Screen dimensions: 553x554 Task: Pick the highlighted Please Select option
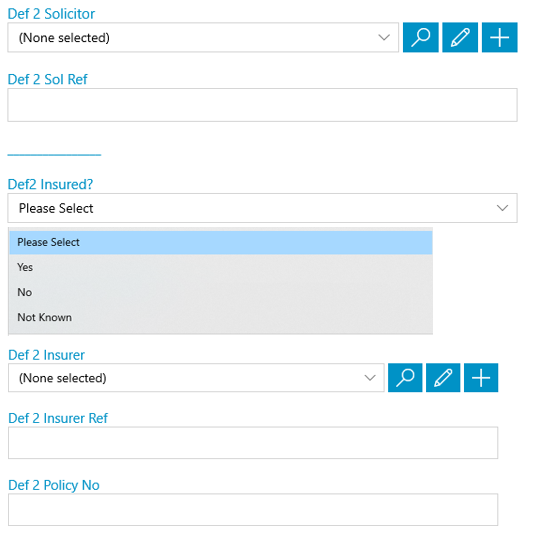pyautogui.click(x=221, y=242)
